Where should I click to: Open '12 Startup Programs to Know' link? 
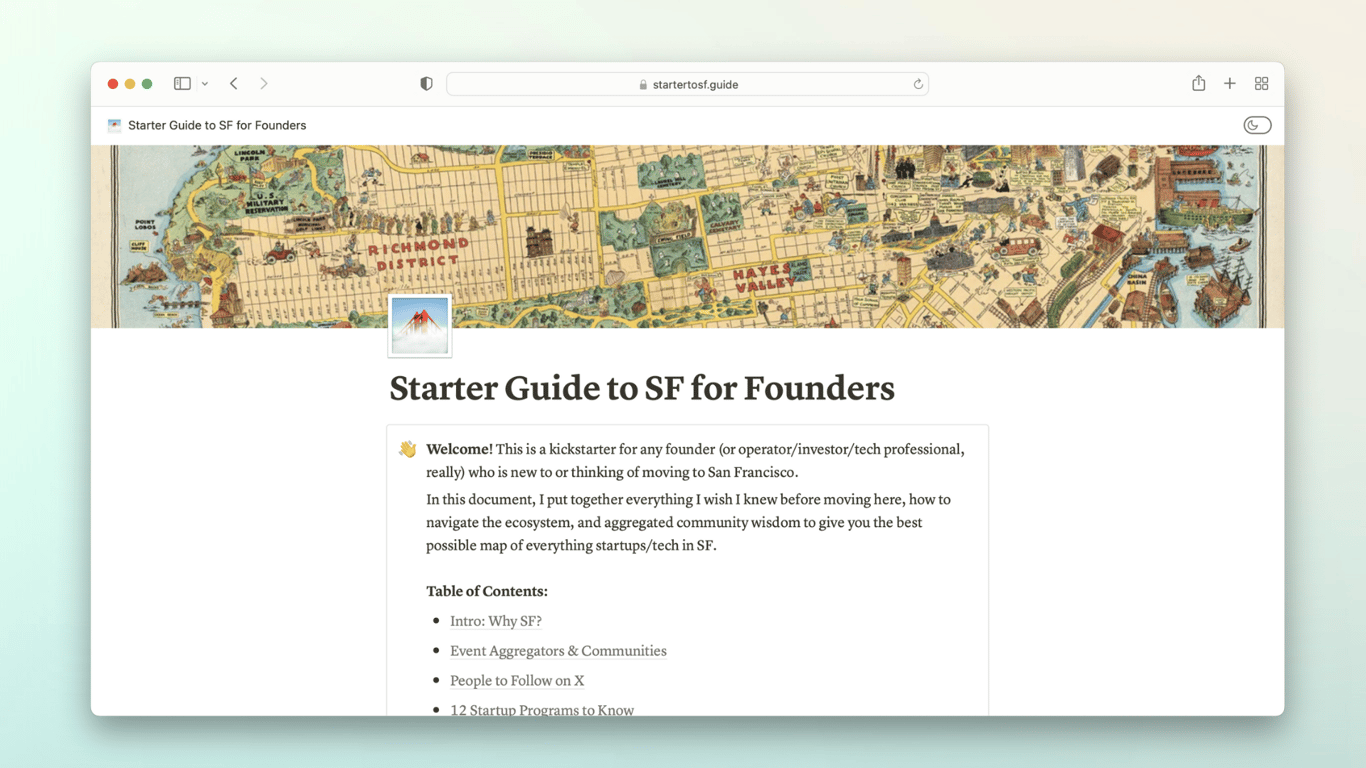542,709
